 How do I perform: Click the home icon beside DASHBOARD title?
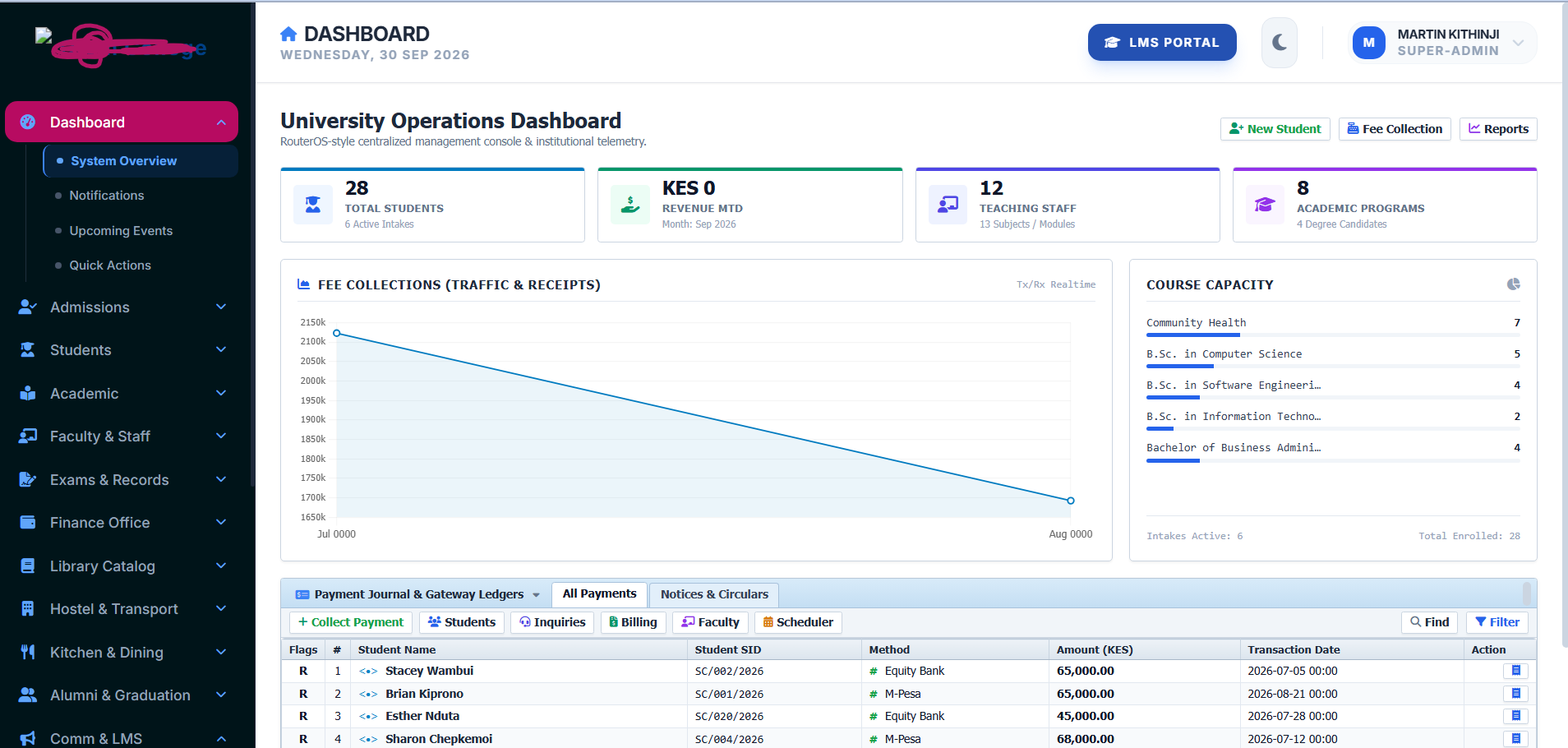288,34
